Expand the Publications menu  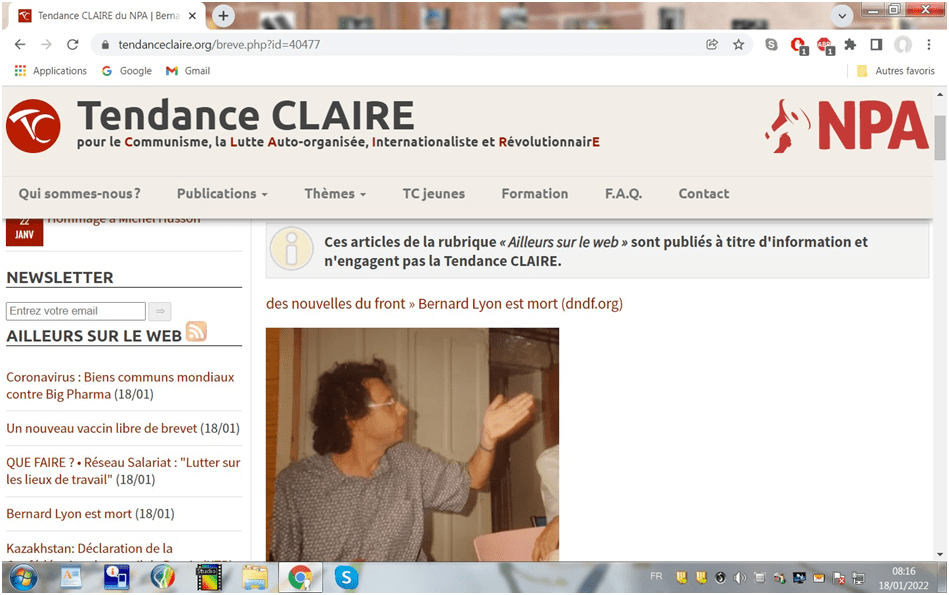(222, 194)
